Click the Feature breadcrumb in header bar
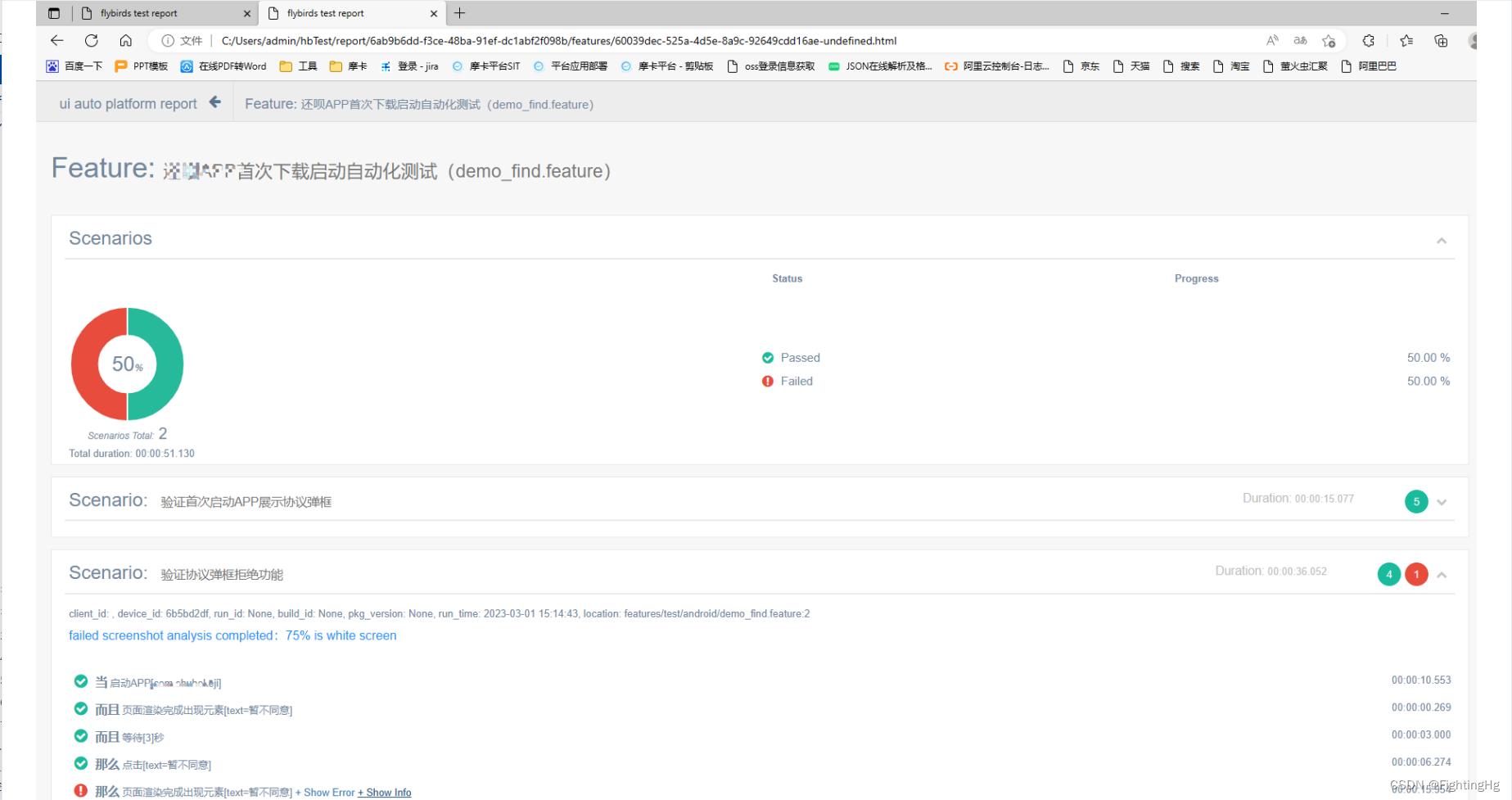The width and height of the screenshot is (1512, 800). [x=419, y=104]
